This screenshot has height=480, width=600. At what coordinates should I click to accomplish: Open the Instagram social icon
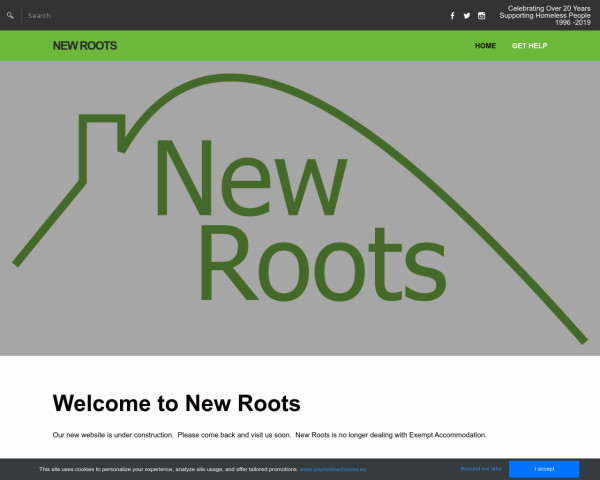coord(481,16)
